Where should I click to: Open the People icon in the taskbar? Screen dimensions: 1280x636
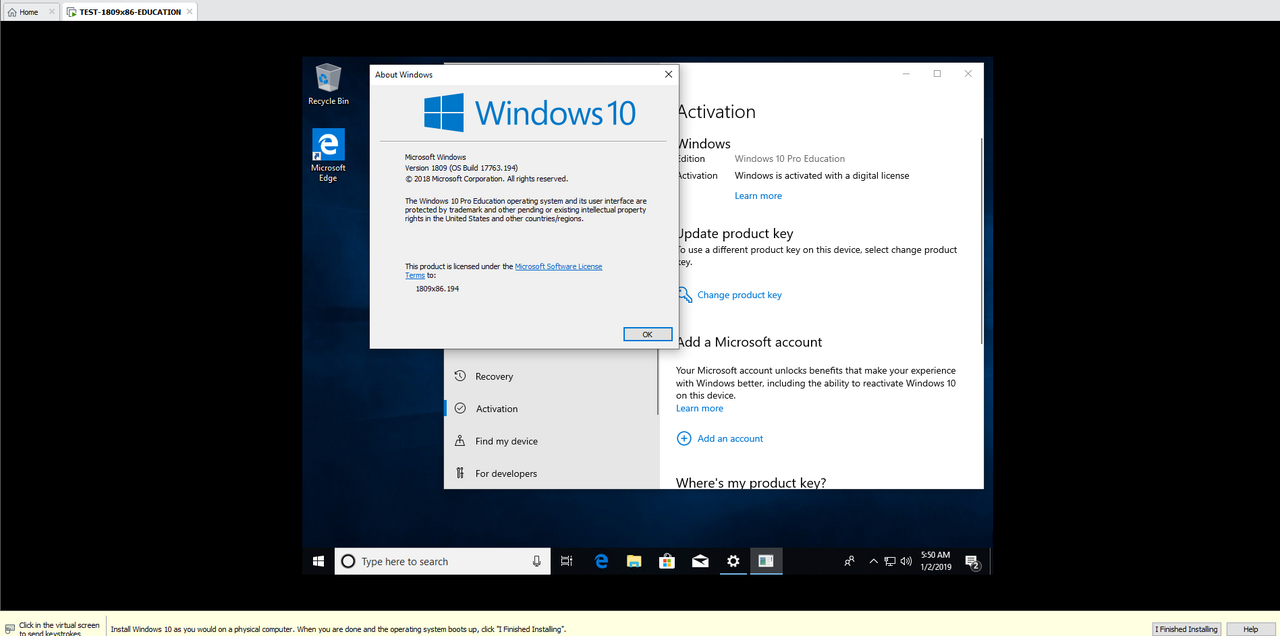849,561
